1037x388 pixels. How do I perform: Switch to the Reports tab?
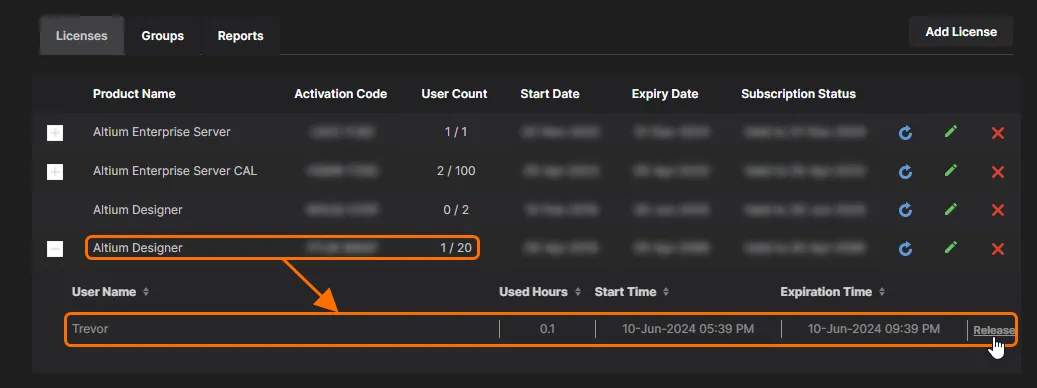click(x=241, y=36)
